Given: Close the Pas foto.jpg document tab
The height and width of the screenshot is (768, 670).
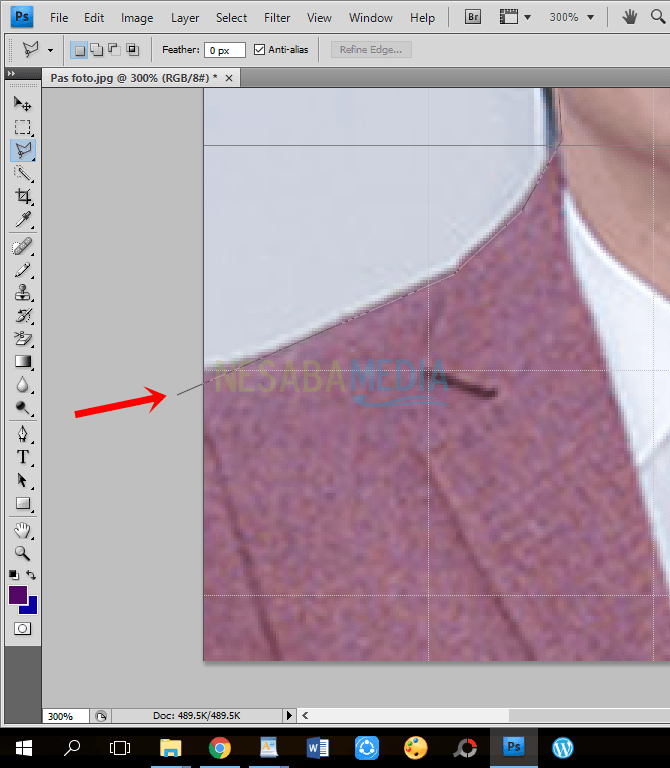Looking at the screenshot, I should (x=229, y=77).
